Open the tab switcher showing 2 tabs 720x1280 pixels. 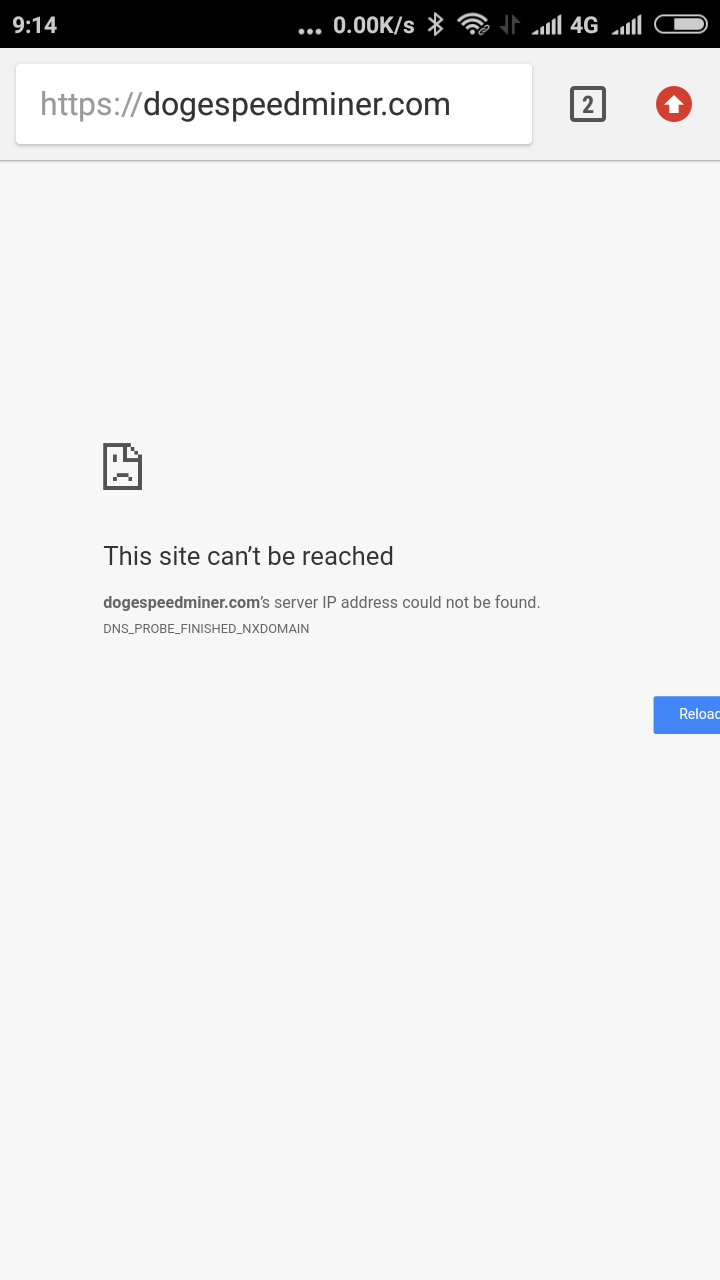click(x=588, y=104)
